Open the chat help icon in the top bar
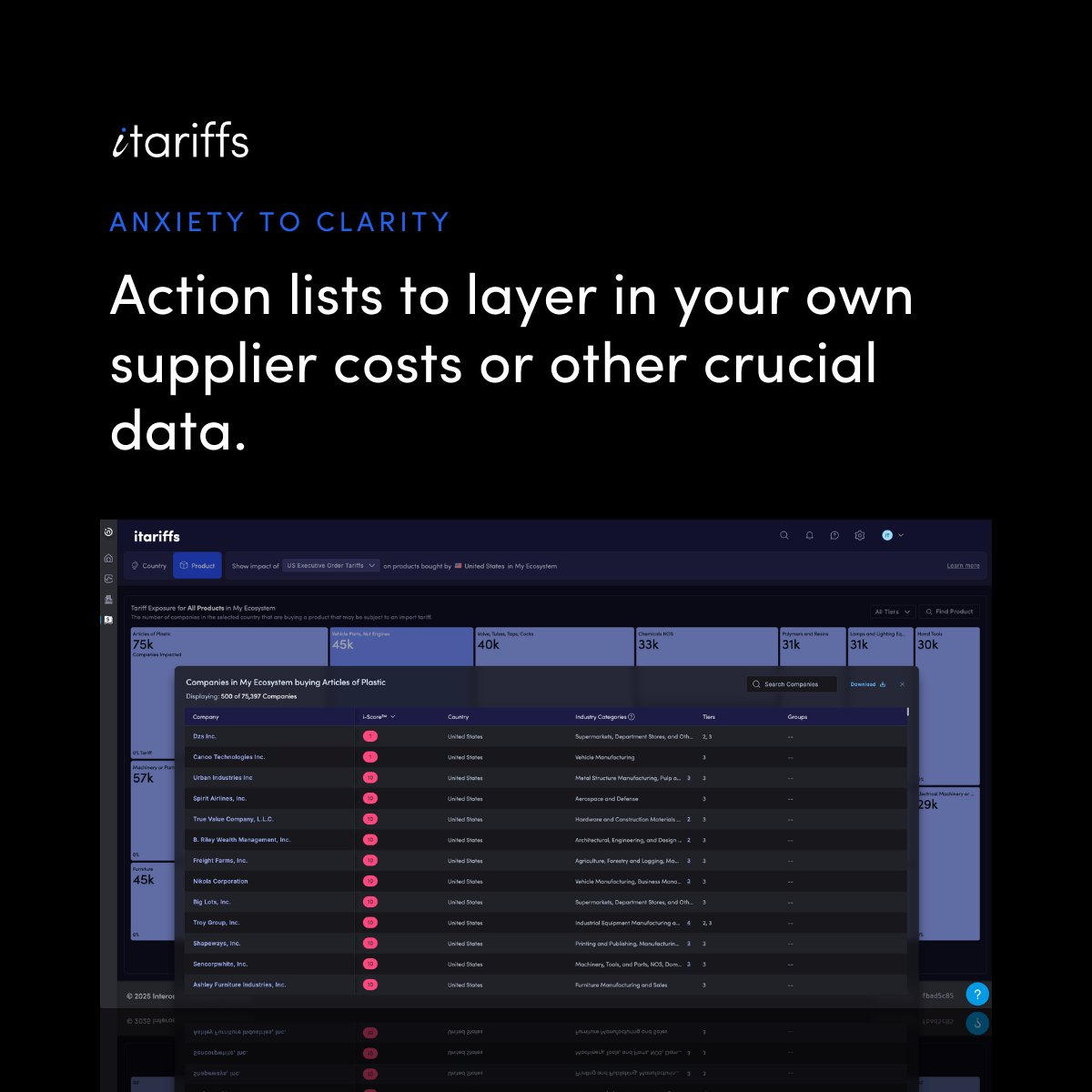 point(834,536)
